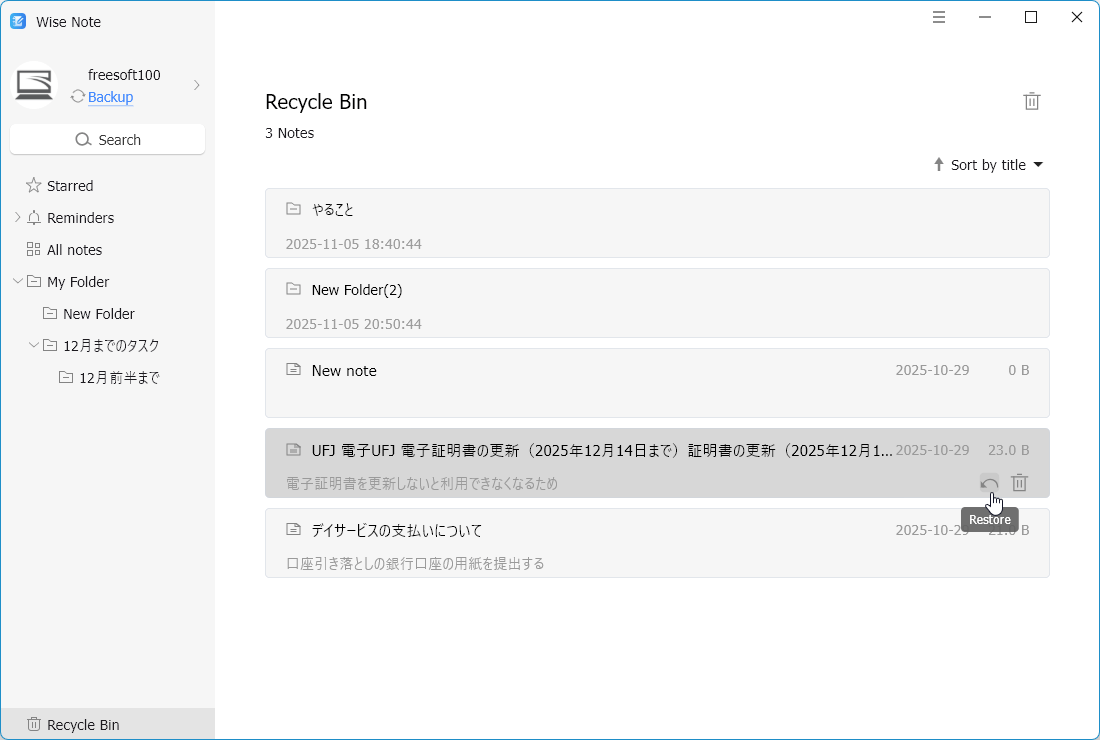This screenshot has width=1100, height=740.
Task: Select Recycle Bin in the sidebar
Action: coord(83,725)
